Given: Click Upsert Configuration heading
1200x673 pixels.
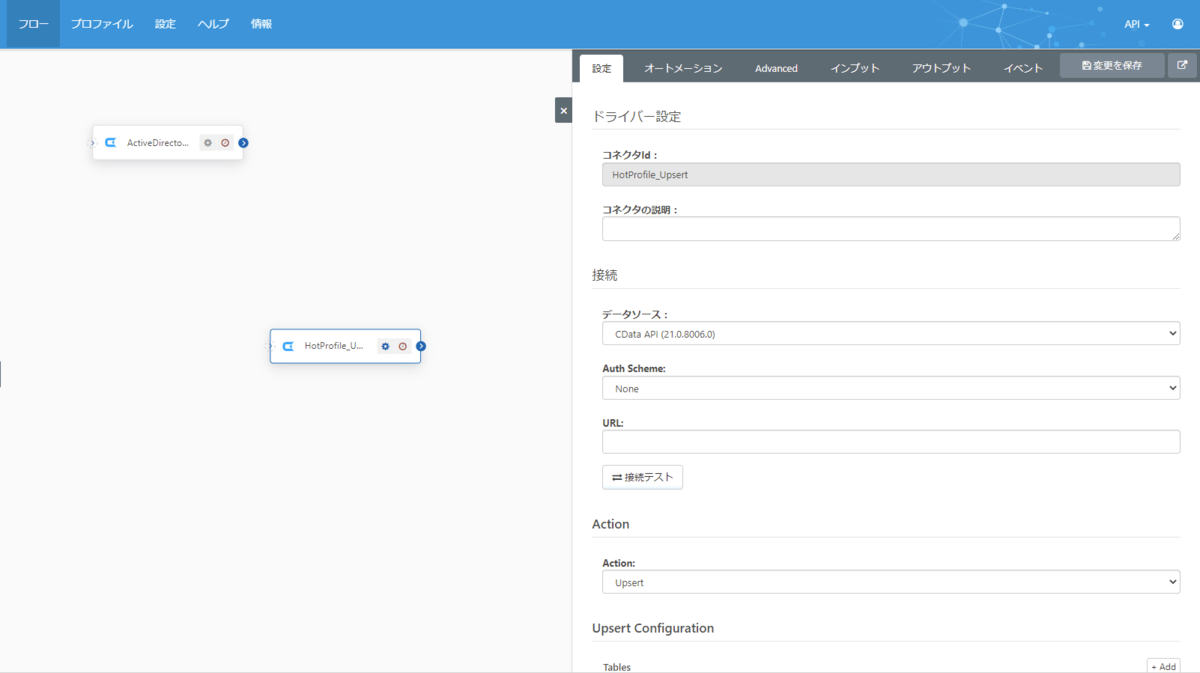Looking at the screenshot, I should point(653,628).
